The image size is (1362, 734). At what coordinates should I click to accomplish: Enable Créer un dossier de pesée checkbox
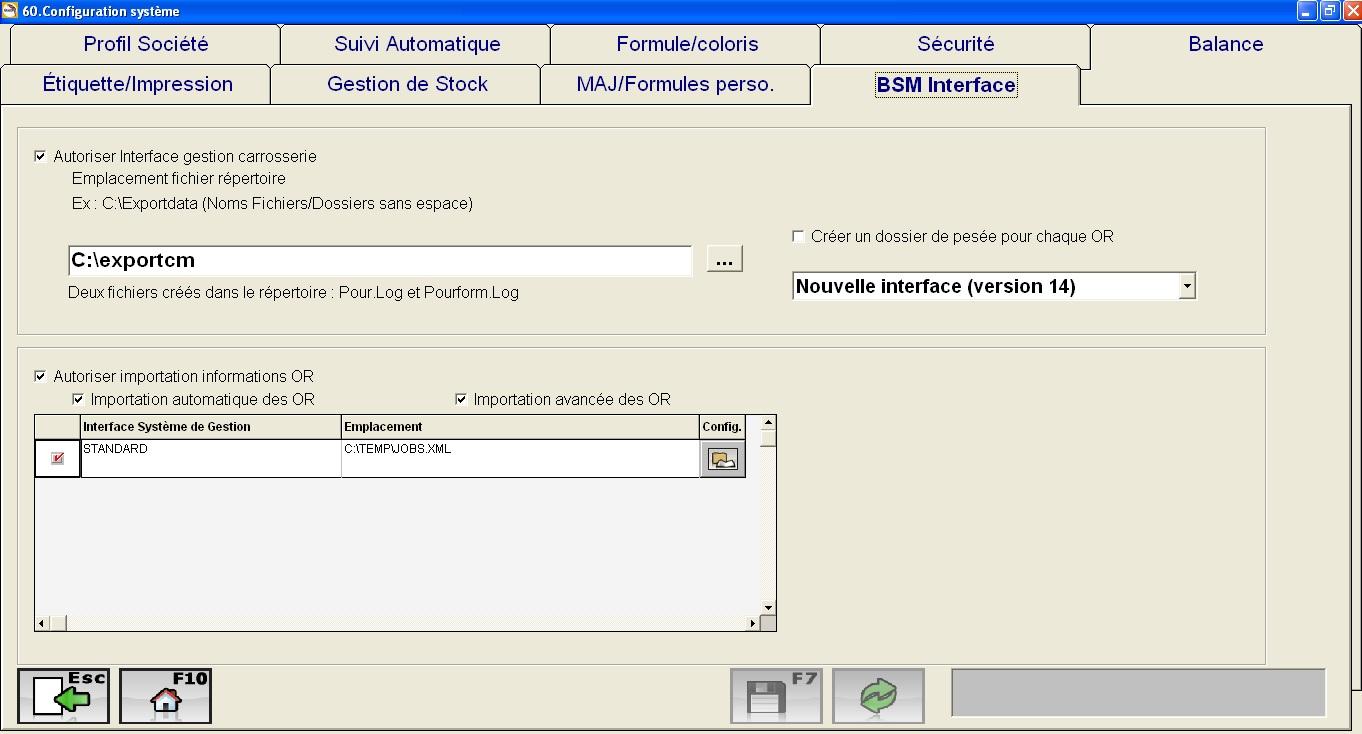[x=798, y=236]
